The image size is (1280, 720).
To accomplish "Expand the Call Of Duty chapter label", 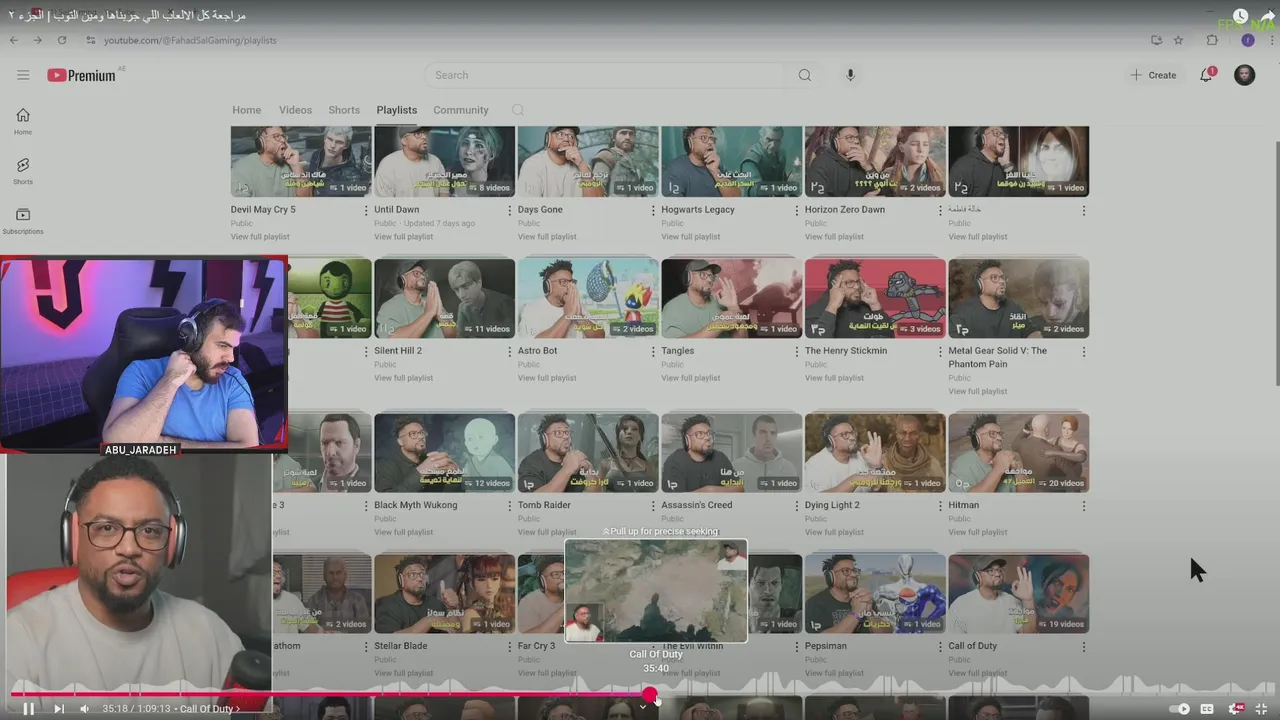I will 209,708.
